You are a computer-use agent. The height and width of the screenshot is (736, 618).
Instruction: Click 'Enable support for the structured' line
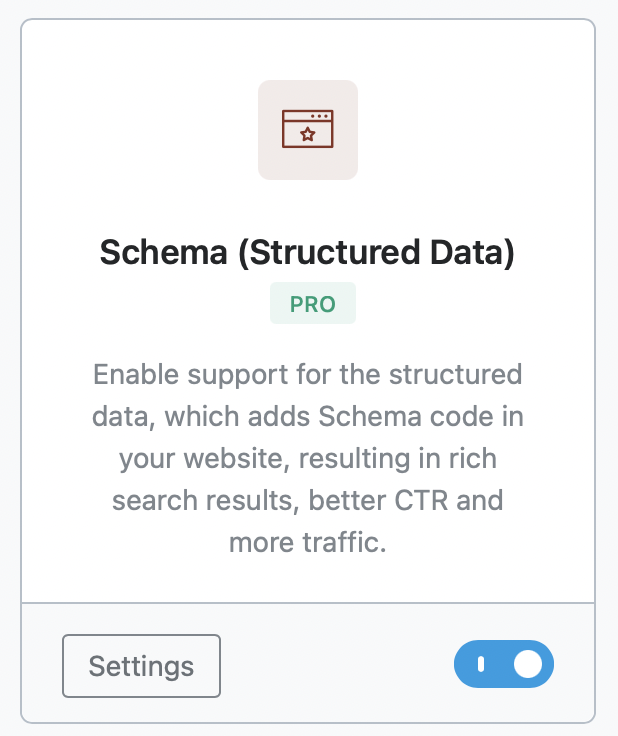[x=308, y=375]
